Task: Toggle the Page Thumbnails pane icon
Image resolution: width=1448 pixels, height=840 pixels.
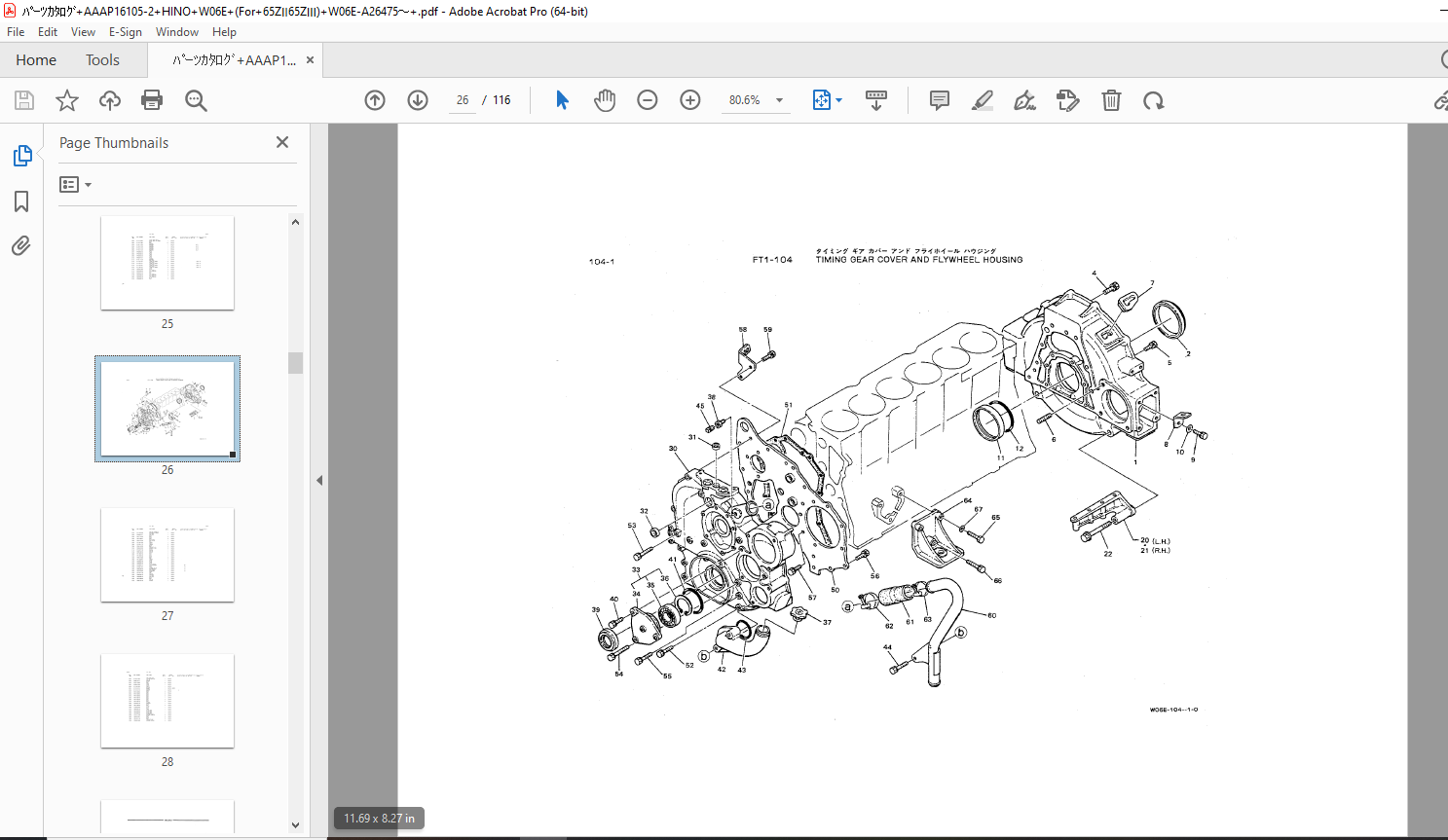Action: (x=21, y=156)
